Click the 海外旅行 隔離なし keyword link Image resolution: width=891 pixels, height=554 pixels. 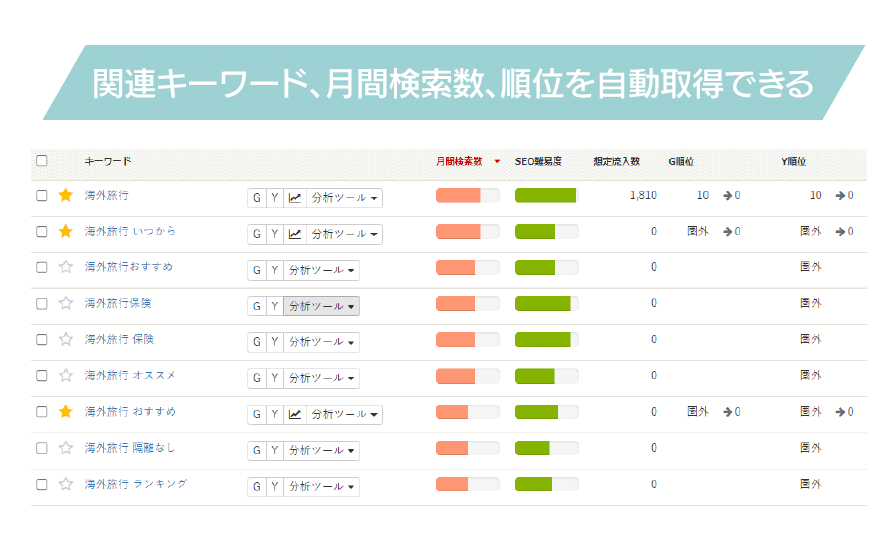[130, 448]
